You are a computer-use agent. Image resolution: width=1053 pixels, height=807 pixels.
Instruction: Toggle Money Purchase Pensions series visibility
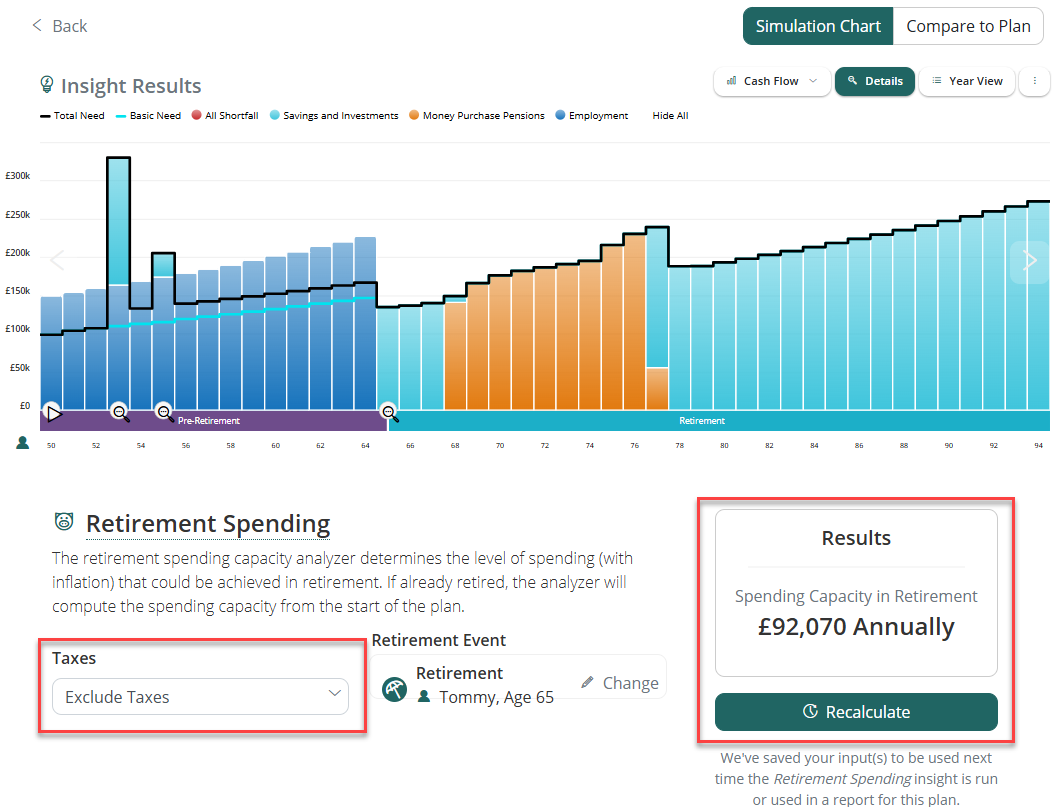tap(476, 116)
